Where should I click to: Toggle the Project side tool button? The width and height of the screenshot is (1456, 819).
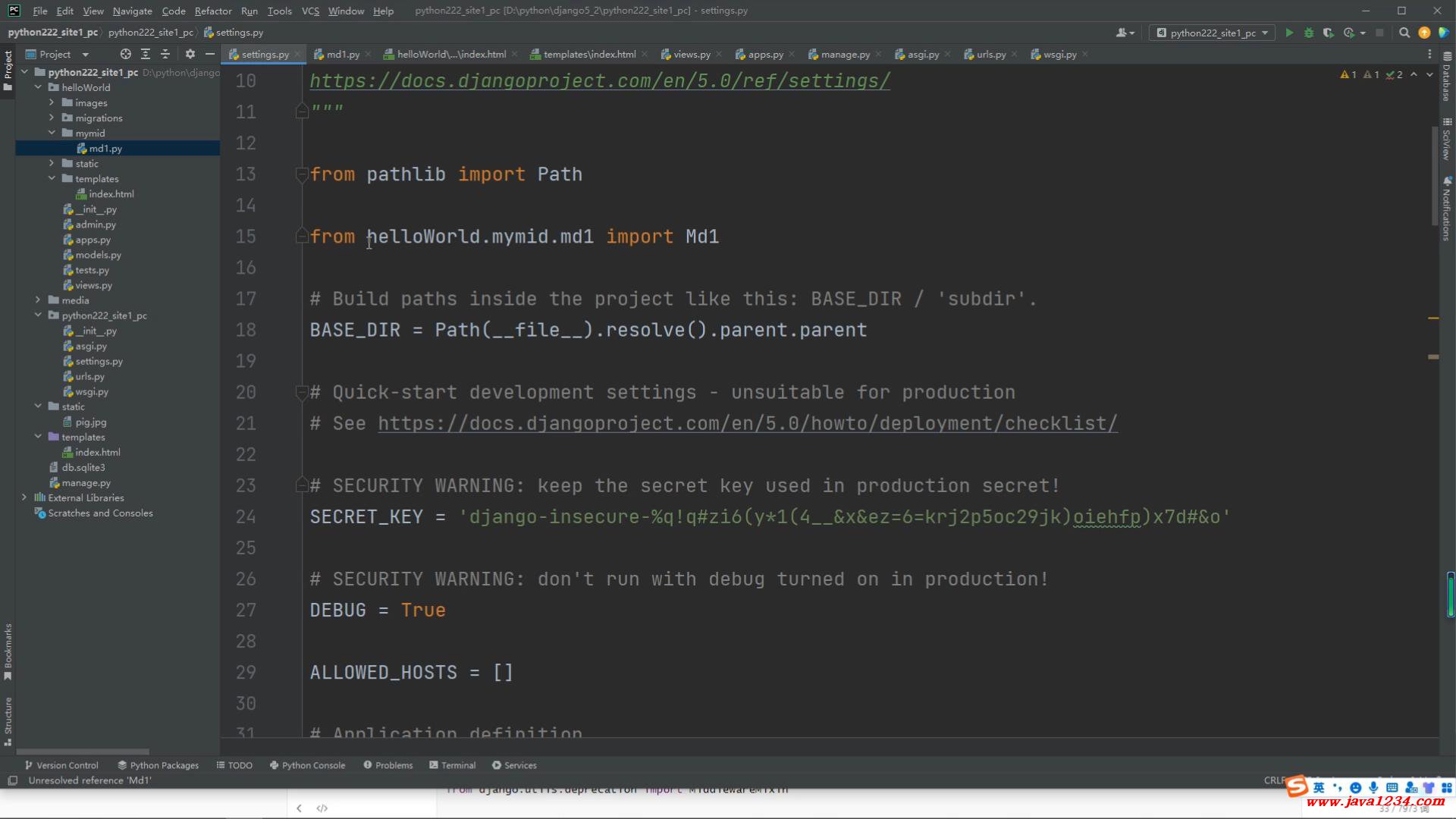(8, 71)
